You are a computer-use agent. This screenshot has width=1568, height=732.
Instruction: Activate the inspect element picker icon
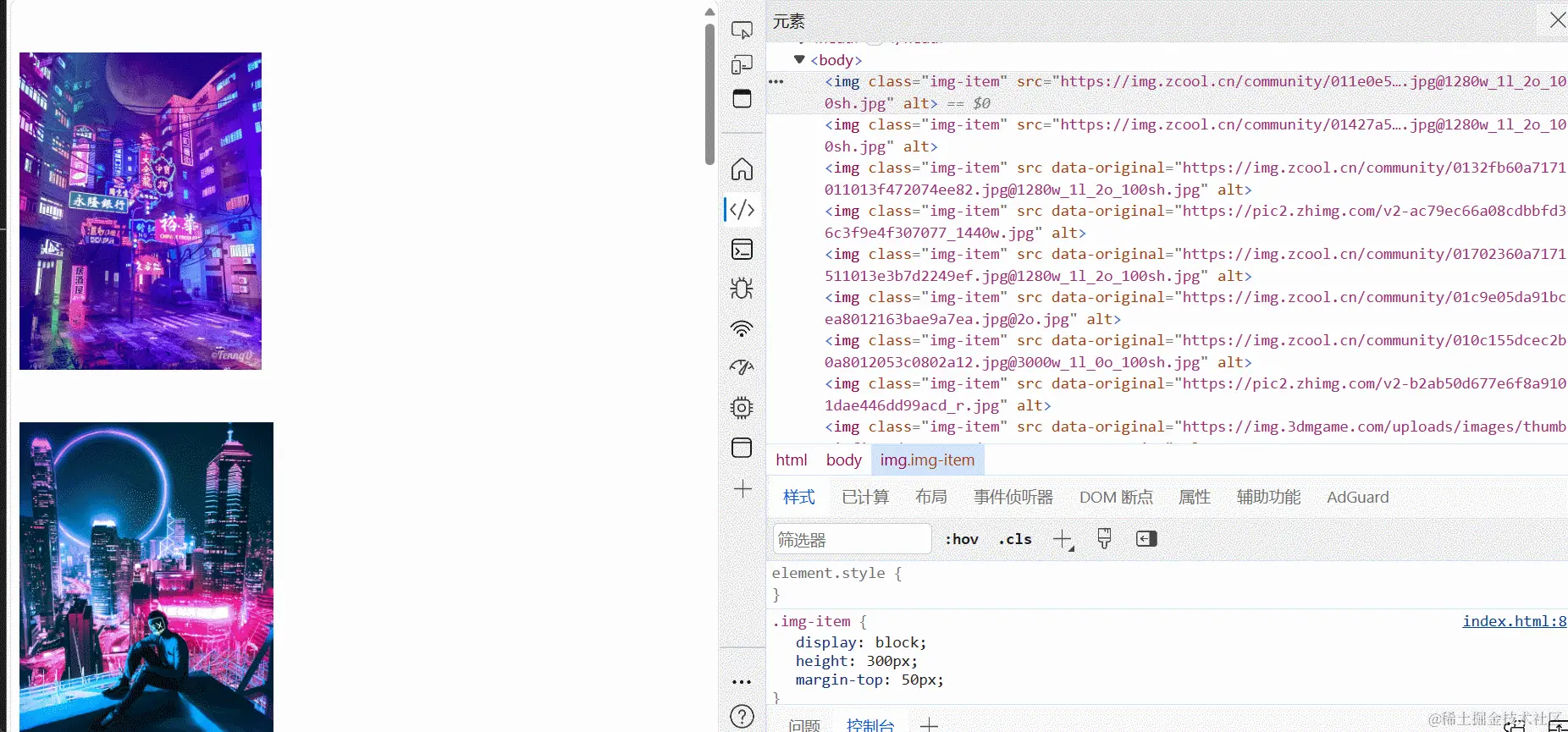click(742, 30)
